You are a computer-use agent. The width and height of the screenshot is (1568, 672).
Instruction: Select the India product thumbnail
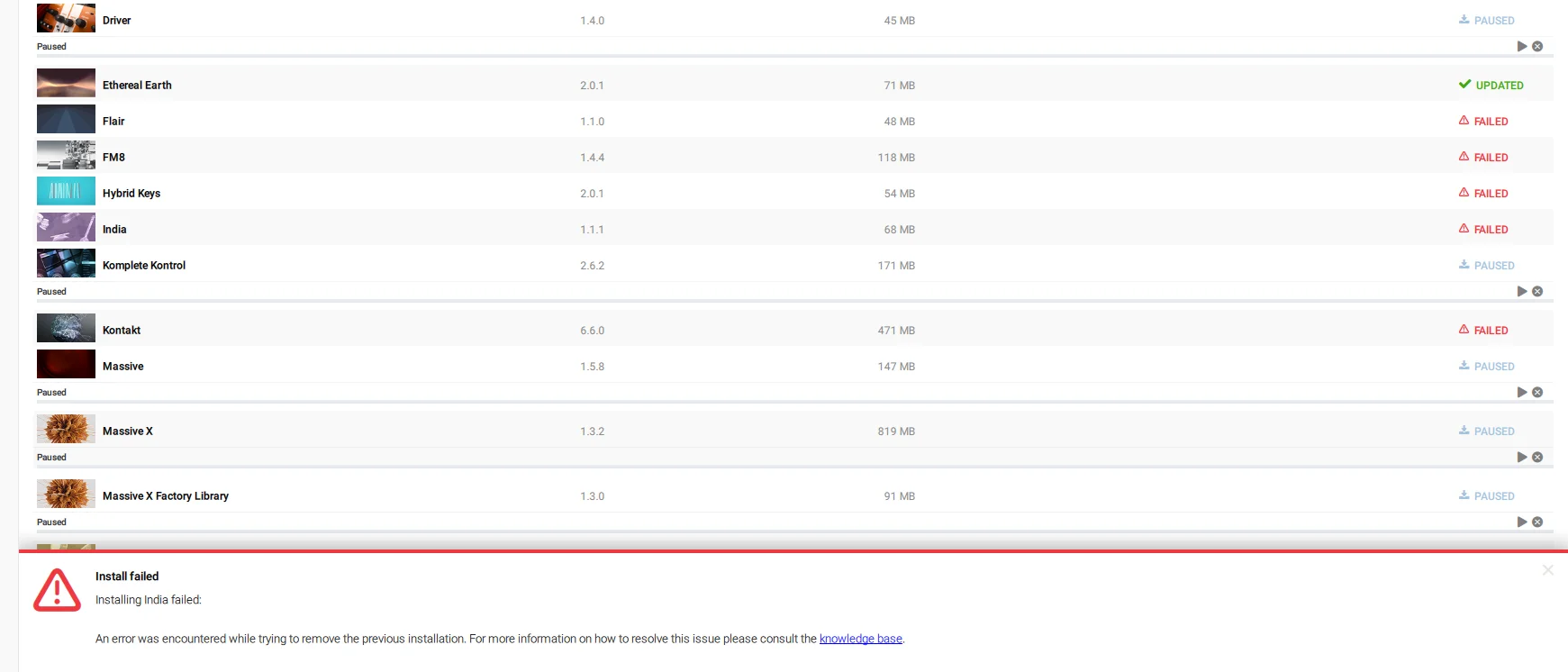(66, 227)
